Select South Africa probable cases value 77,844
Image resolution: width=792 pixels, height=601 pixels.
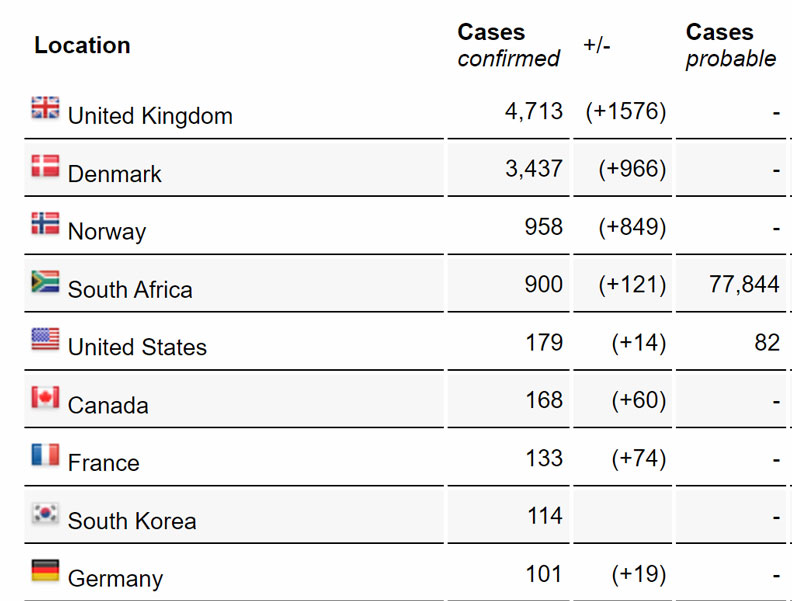(x=744, y=285)
